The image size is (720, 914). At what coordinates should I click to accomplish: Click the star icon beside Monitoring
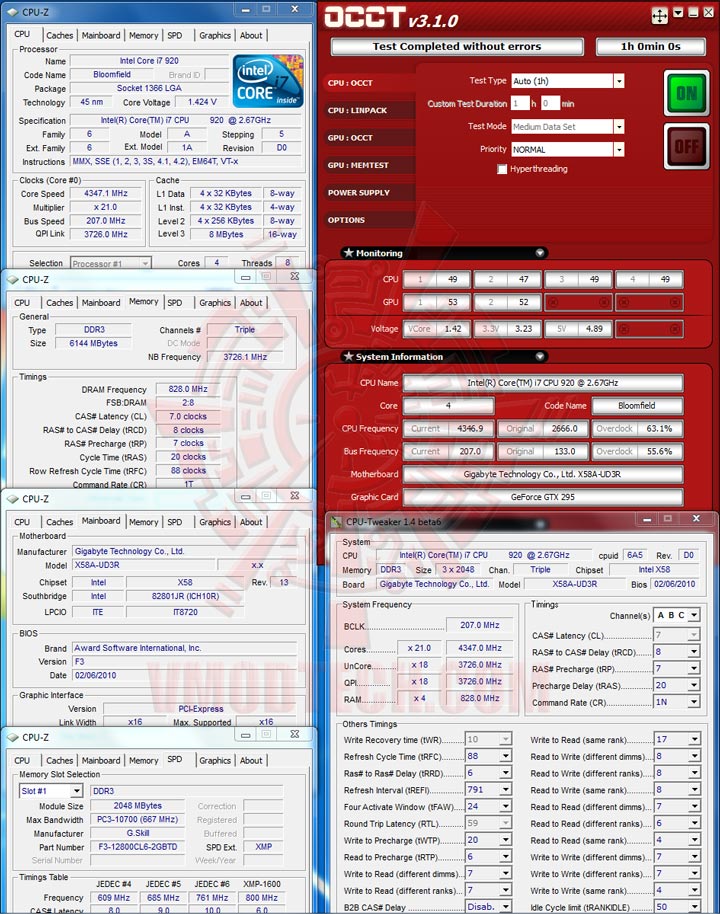[349, 252]
